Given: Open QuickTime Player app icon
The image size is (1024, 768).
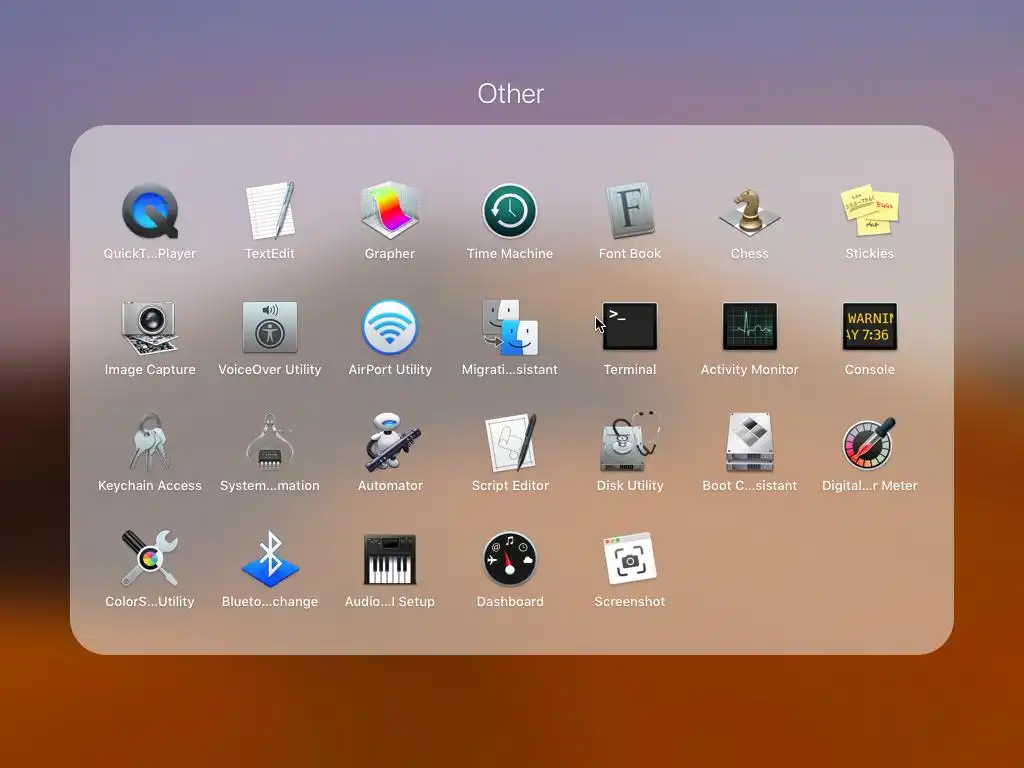Looking at the screenshot, I should (x=150, y=211).
